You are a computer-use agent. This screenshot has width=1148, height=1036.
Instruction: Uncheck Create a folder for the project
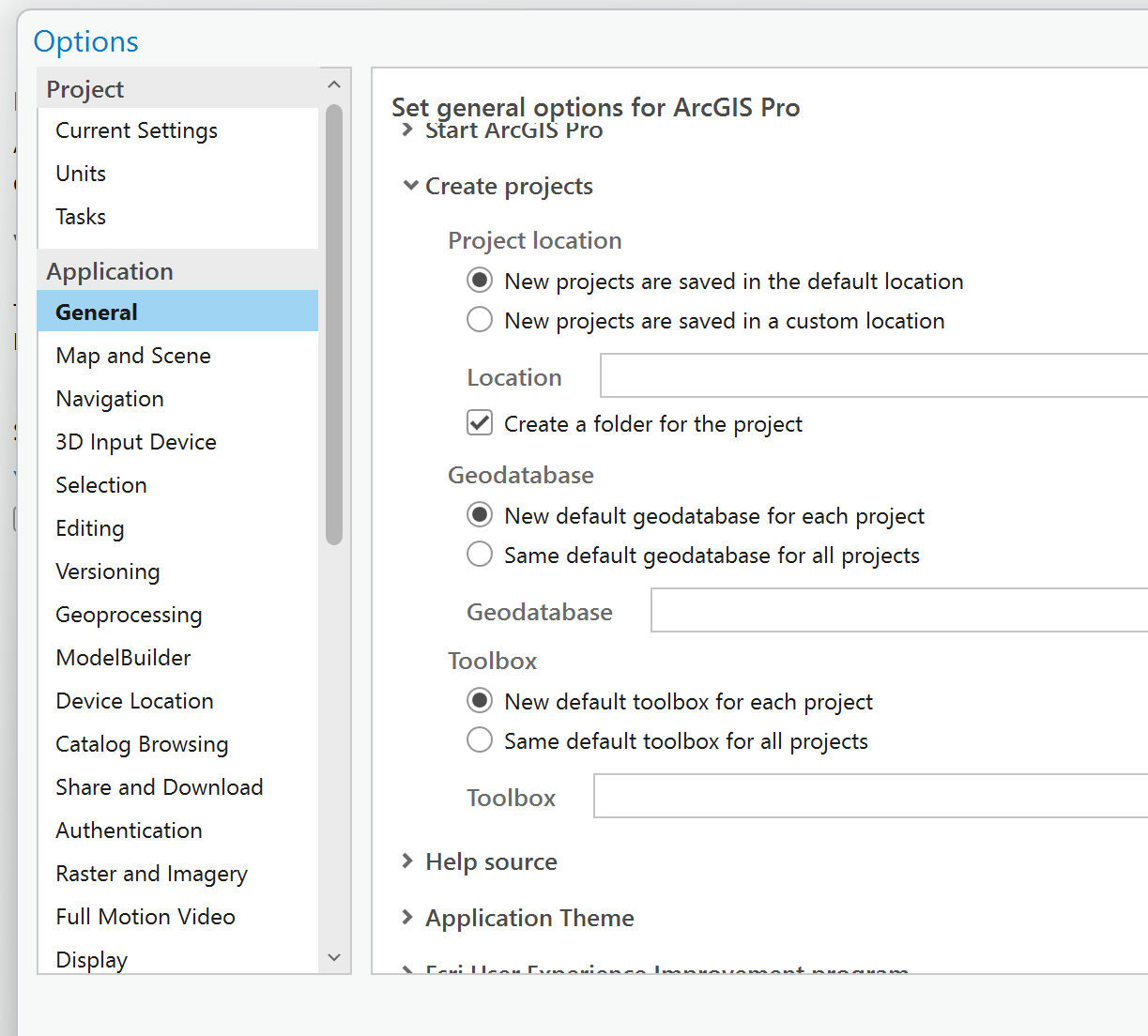(x=480, y=423)
